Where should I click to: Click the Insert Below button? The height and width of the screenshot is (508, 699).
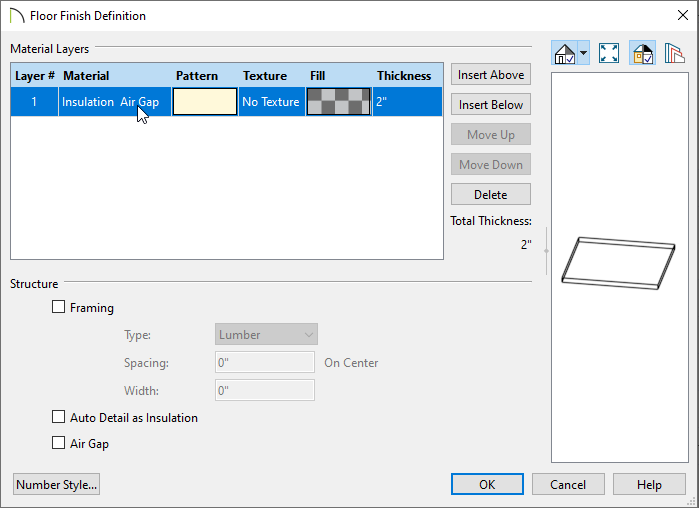[491, 104]
